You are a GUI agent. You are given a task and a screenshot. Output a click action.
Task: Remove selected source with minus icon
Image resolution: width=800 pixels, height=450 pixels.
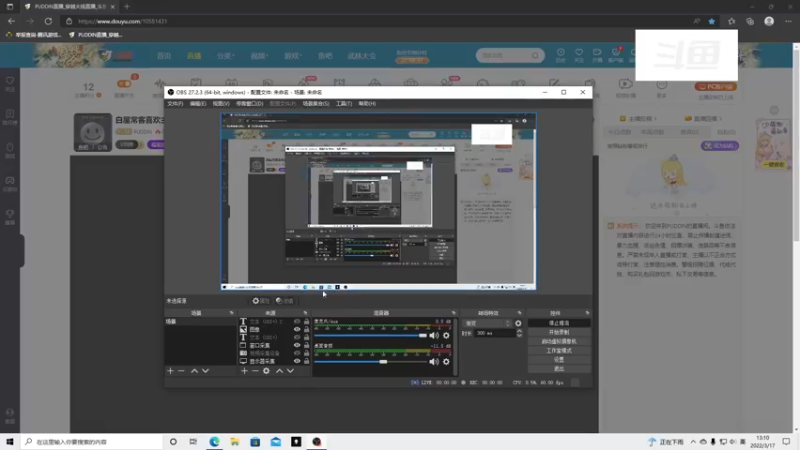[x=255, y=371]
